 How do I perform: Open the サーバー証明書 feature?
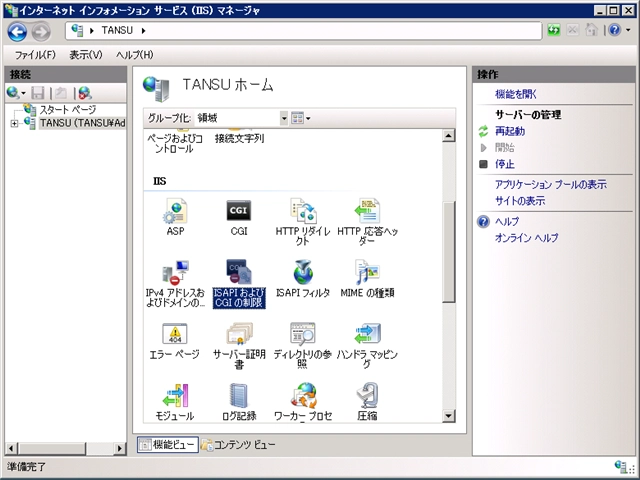(239, 346)
